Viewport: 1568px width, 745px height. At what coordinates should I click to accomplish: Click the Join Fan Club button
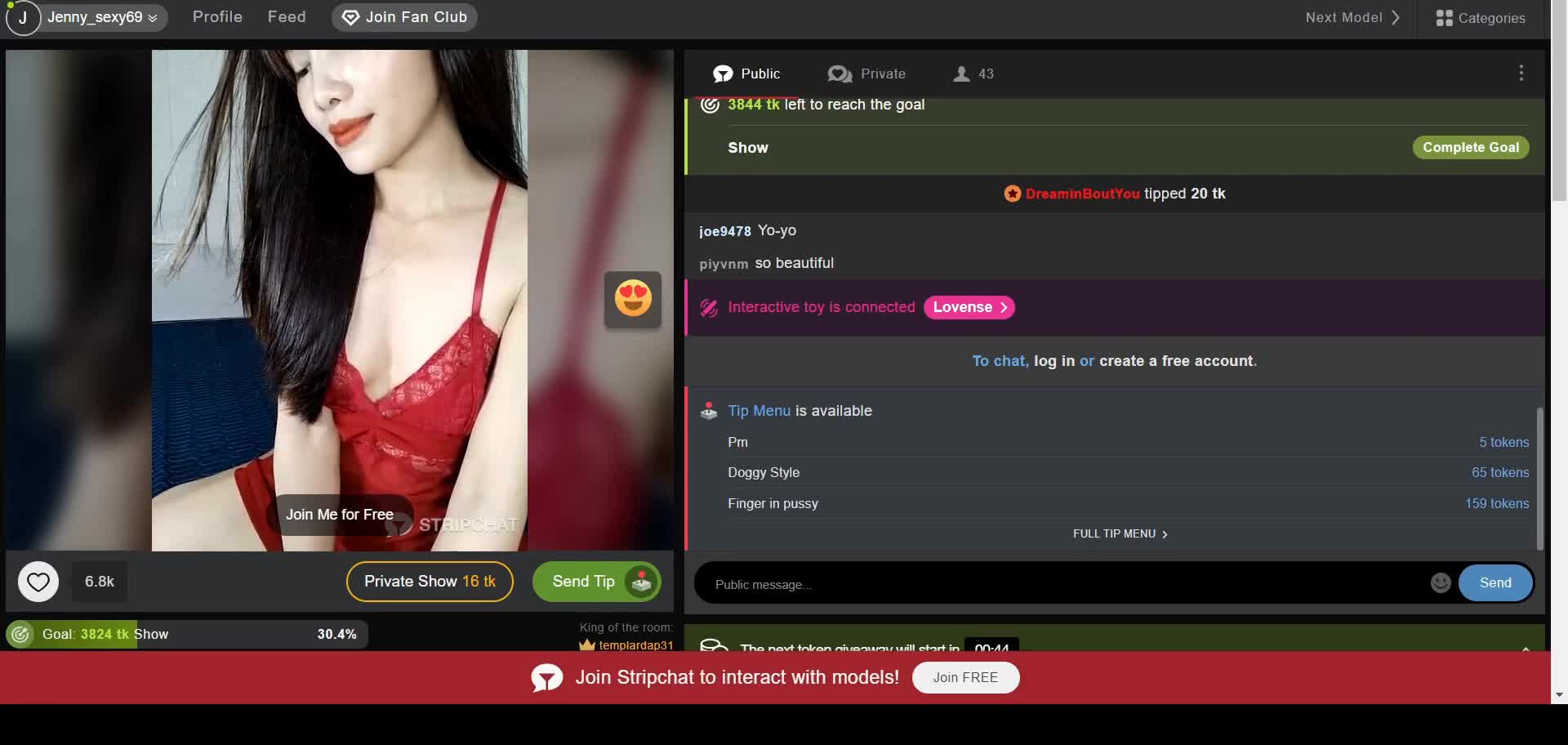pyautogui.click(x=404, y=17)
